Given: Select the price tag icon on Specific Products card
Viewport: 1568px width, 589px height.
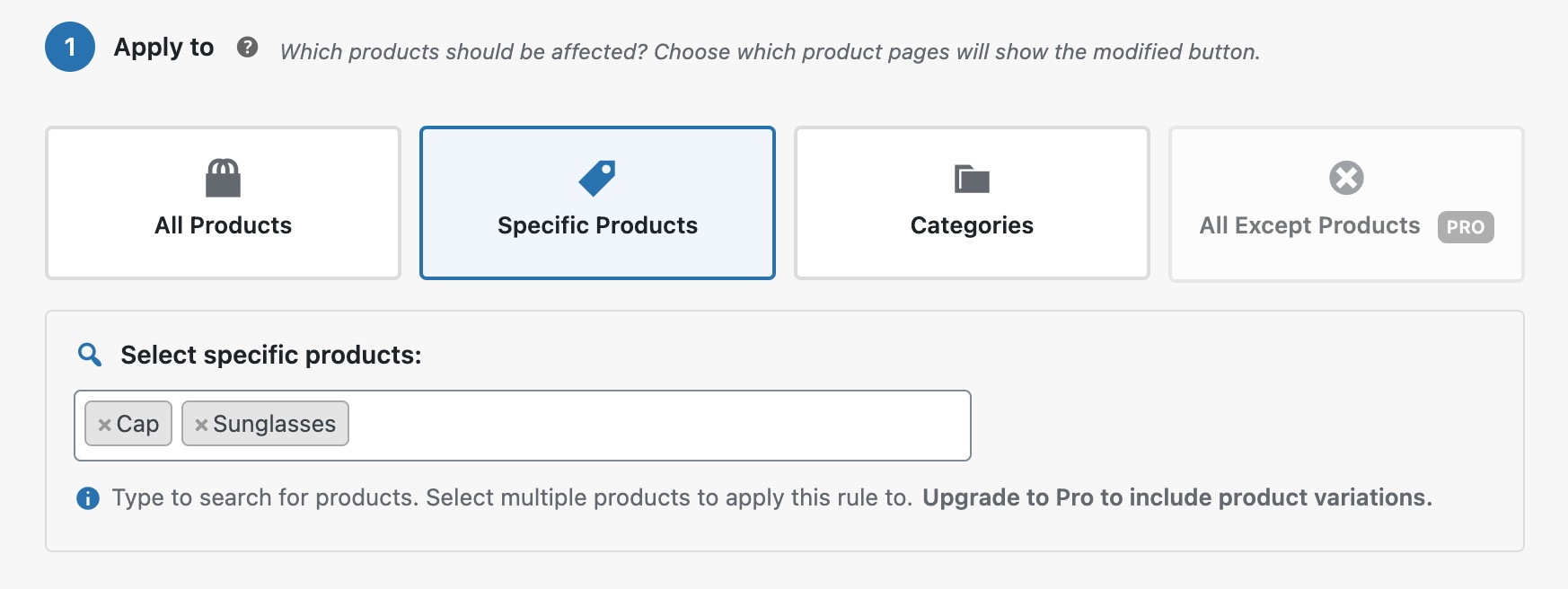Looking at the screenshot, I should pos(597,177).
